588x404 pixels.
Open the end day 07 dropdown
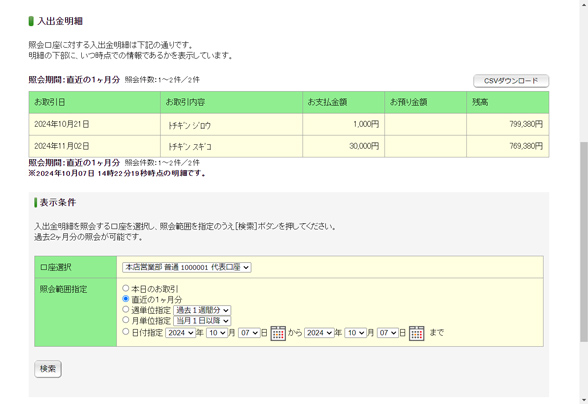[x=388, y=333]
